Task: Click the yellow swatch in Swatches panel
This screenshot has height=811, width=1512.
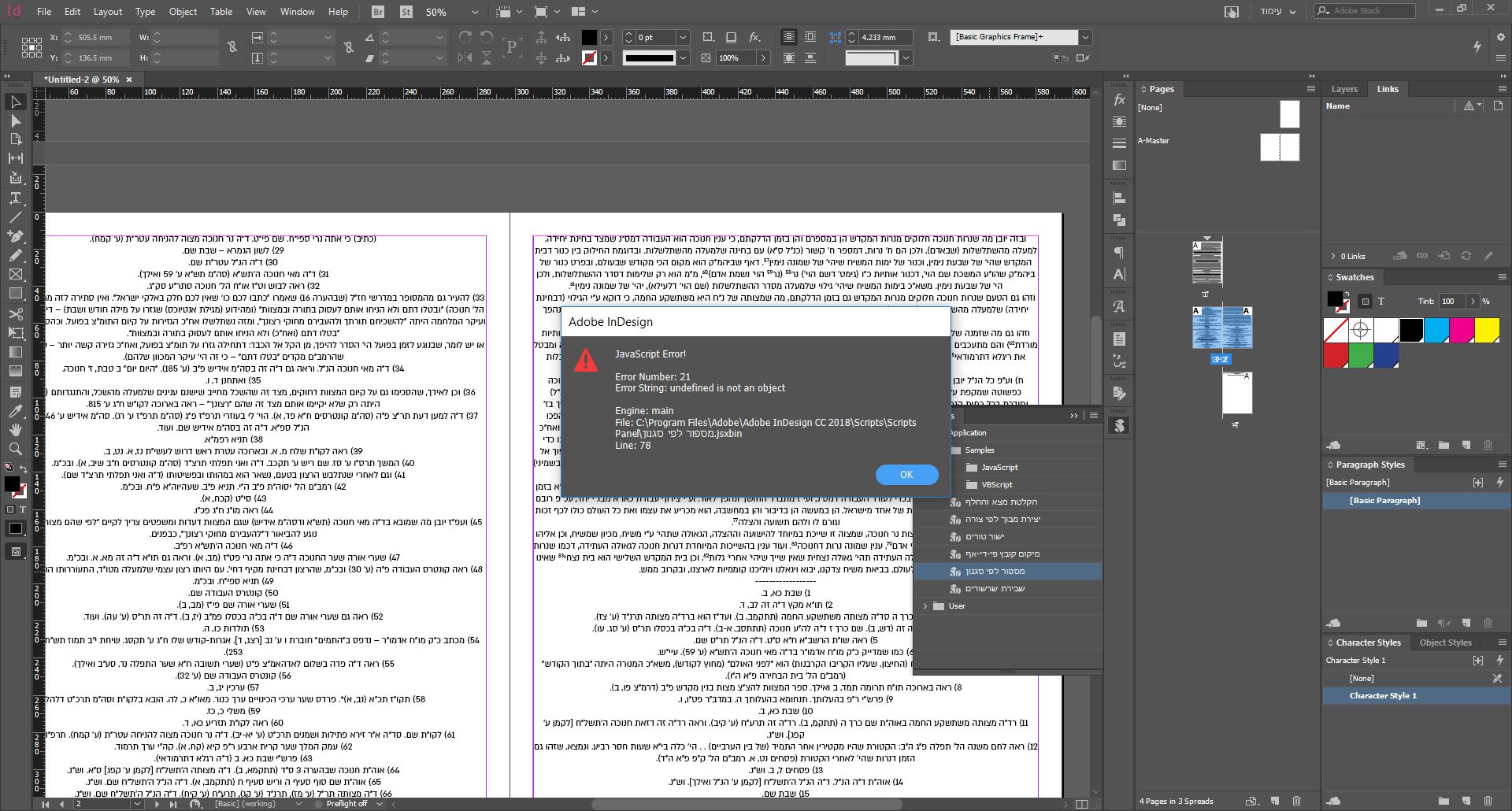Action: point(1487,331)
